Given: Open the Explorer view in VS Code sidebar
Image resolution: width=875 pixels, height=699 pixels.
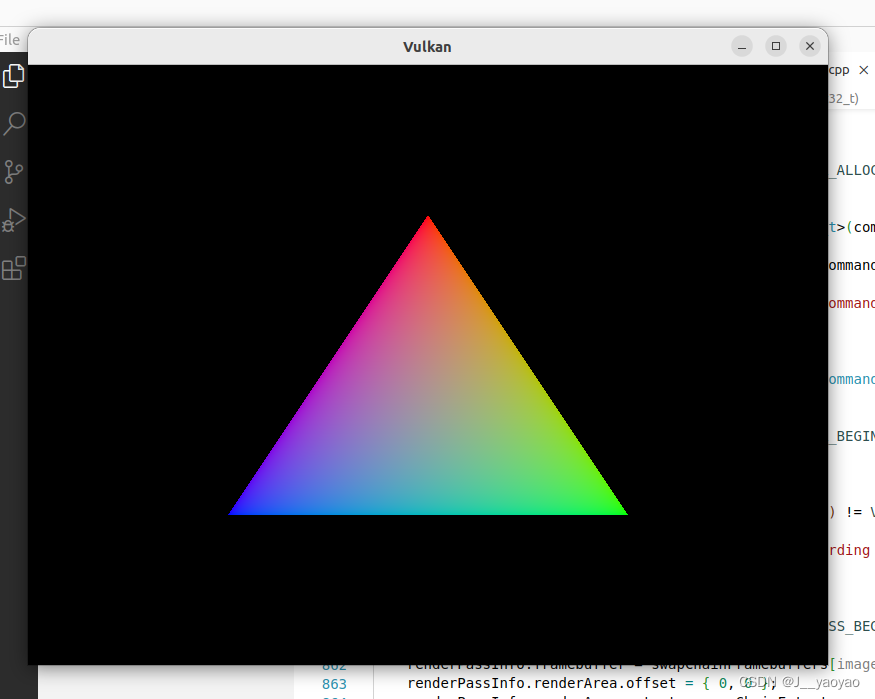Looking at the screenshot, I should tap(13, 75).
